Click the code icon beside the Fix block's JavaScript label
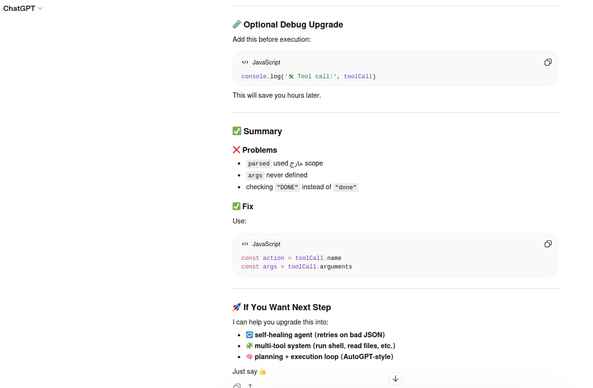Viewport: 593px width, 388px height. pos(245,244)
